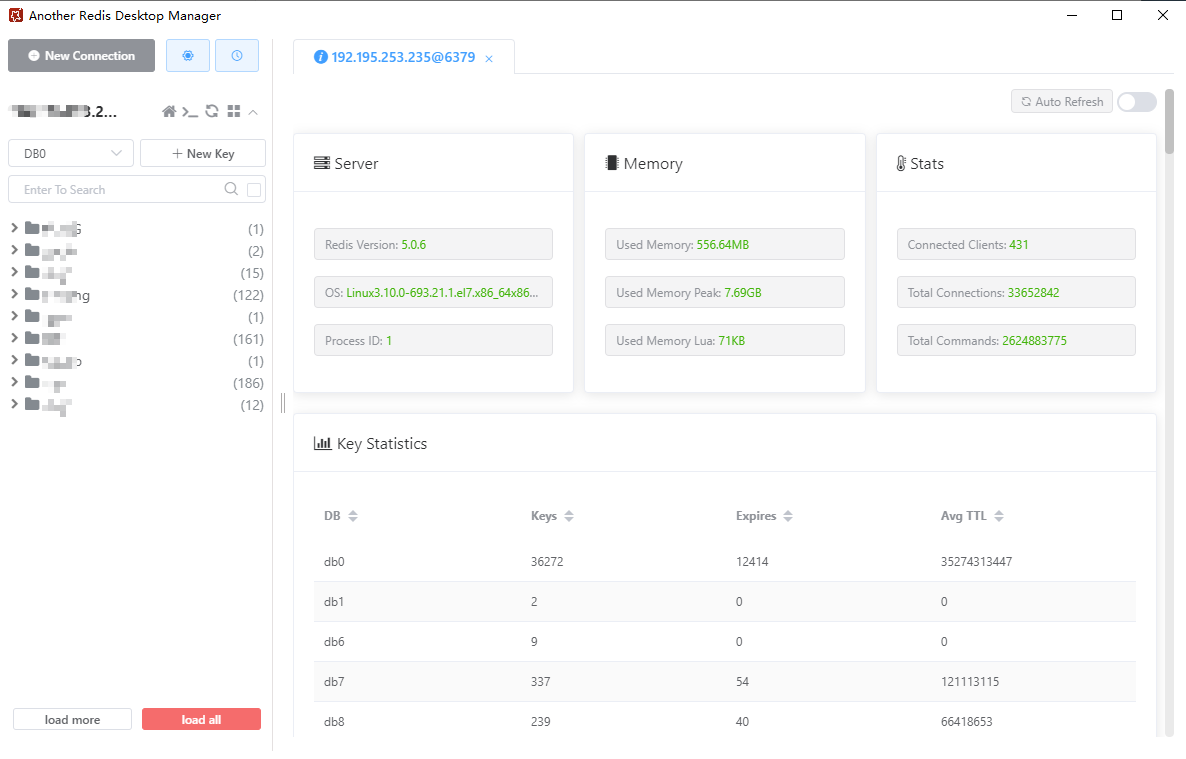Open the Redis console terminal icon
This screenshot has height=759, width=1186.
pyautogui.click(x=190, y=111)
